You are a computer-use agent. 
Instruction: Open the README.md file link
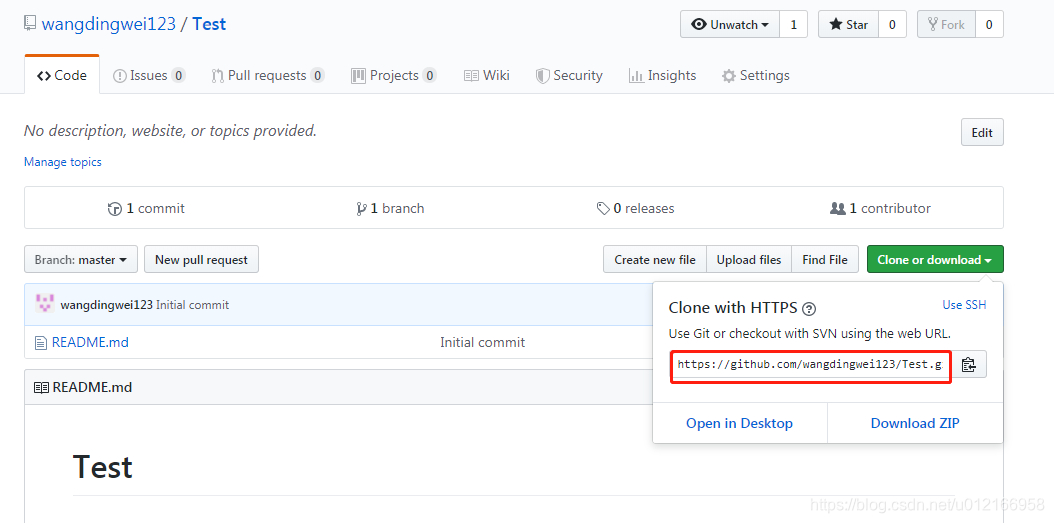90,342
